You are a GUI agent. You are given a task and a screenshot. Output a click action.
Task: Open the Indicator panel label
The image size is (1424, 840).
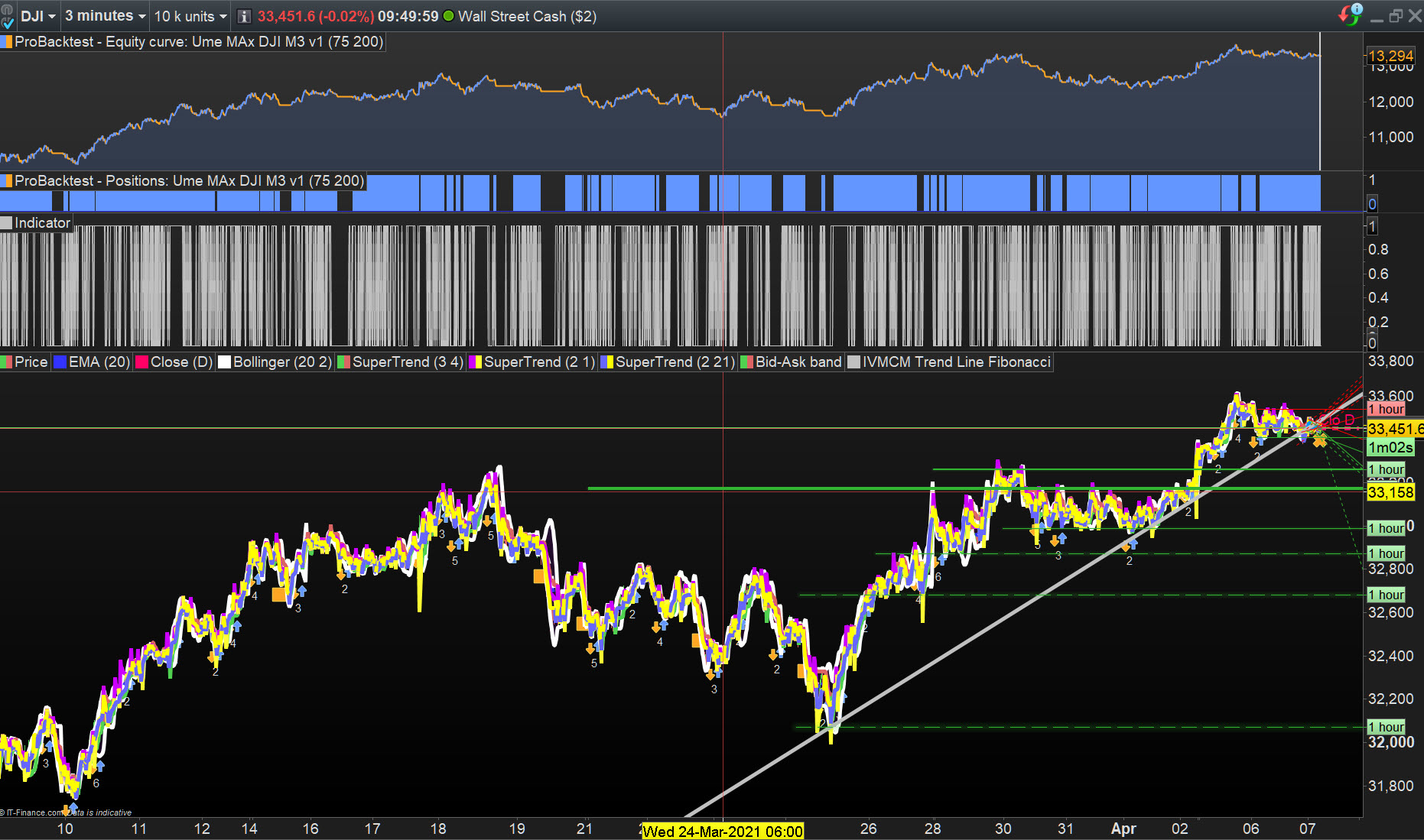point(42,223)
